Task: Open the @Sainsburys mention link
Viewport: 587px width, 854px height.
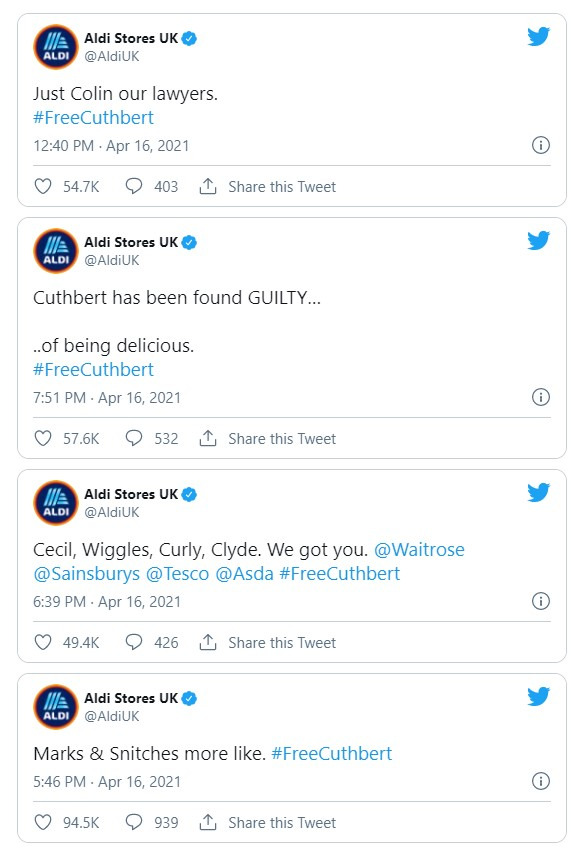Action: click(87, 574)
